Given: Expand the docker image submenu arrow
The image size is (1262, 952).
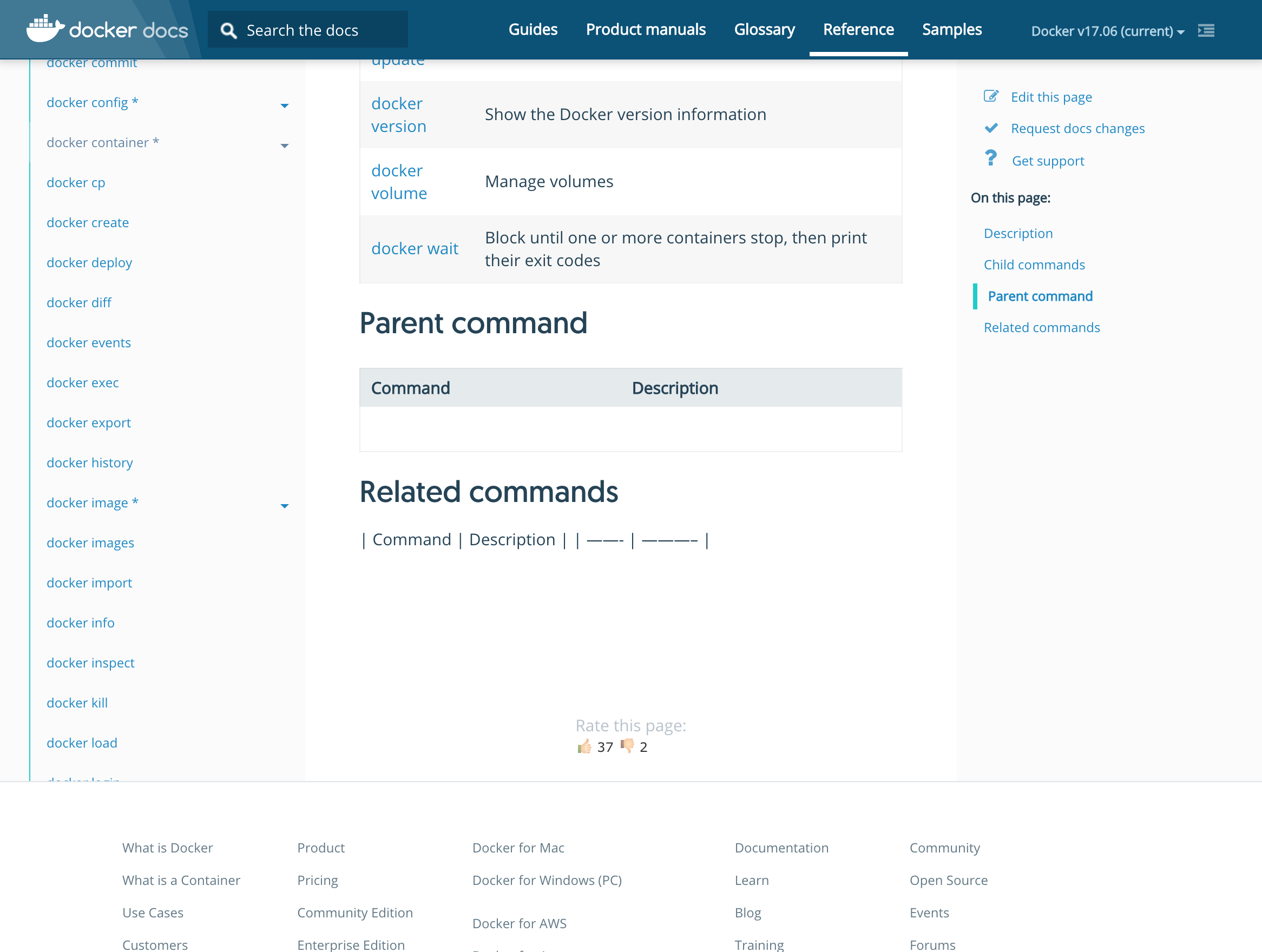Looking at the screenshot, I should [284, 506].
